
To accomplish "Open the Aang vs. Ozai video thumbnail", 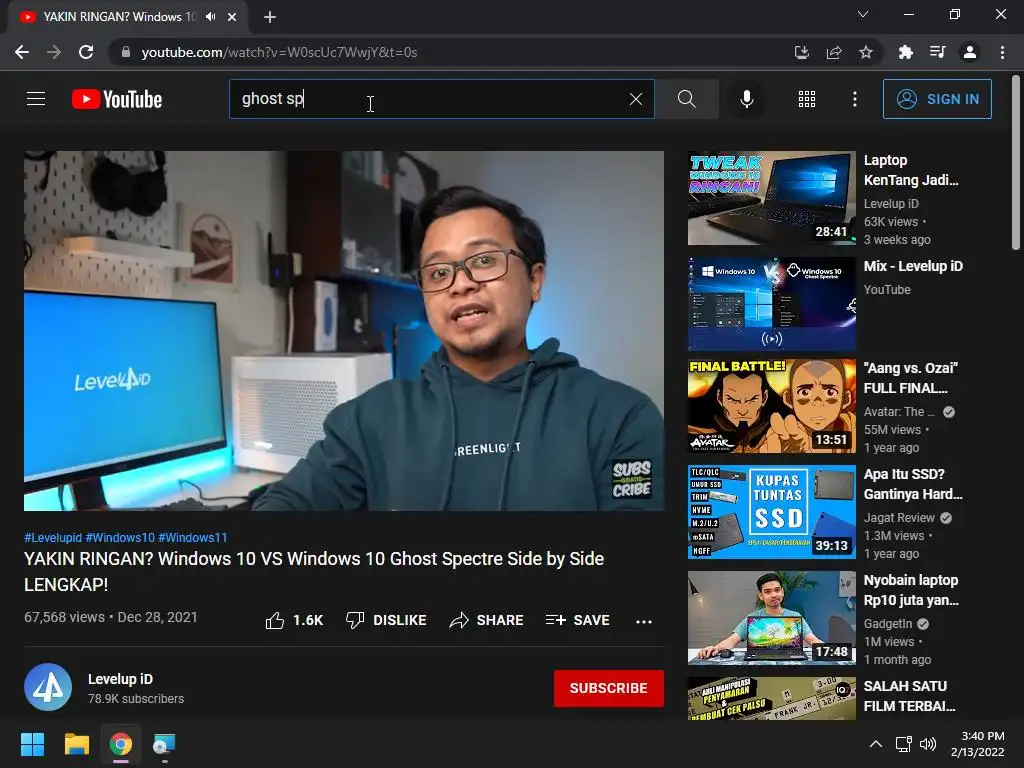I will 771,406.
